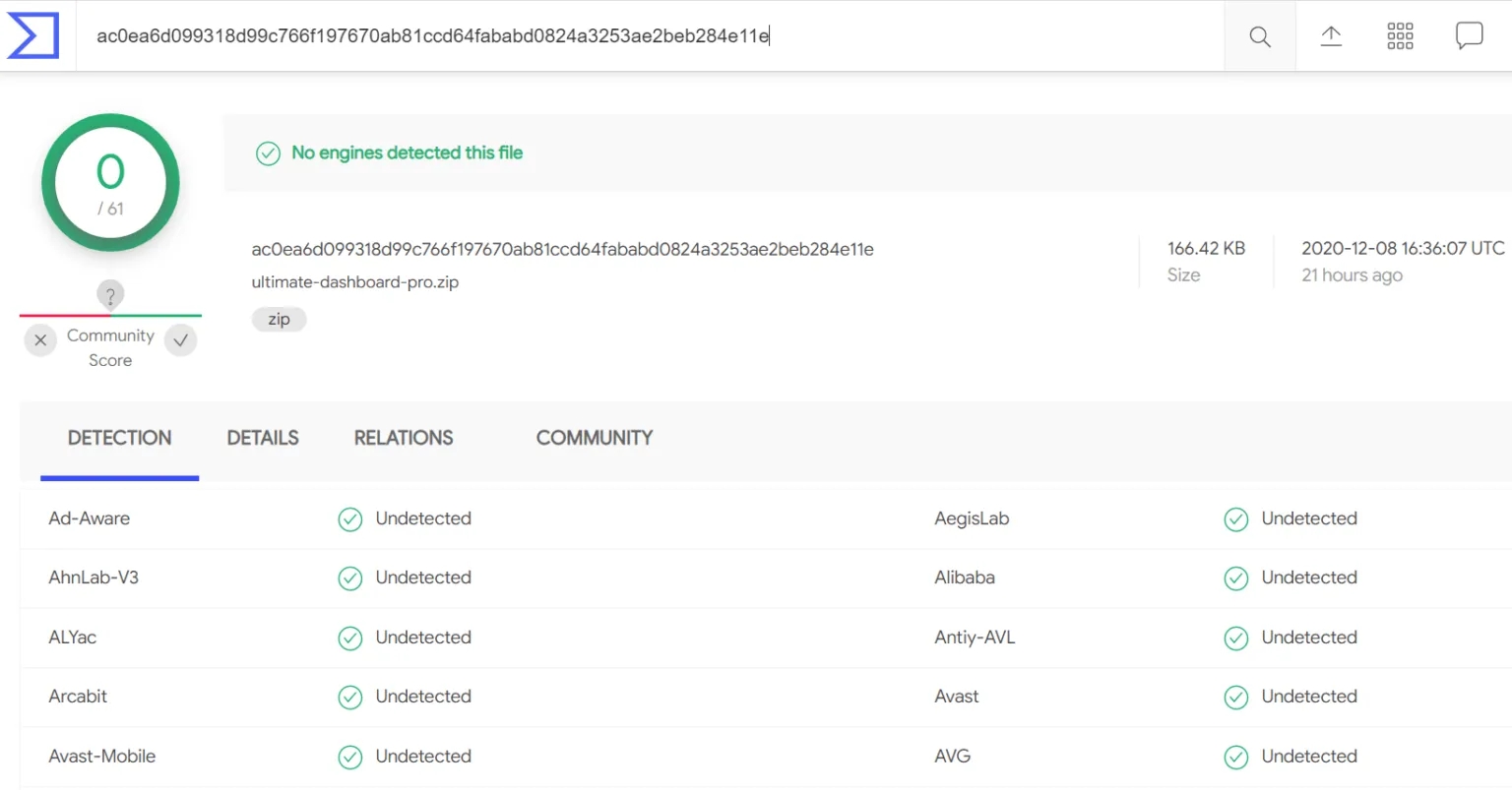
Task: Click the ALYac engine name
Action: [x=73, y=638]
